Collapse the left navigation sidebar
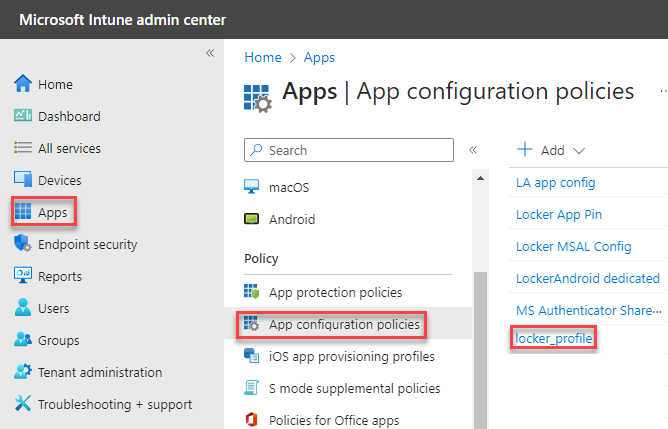This screenshot has height=429, width=668. point(210,53)
